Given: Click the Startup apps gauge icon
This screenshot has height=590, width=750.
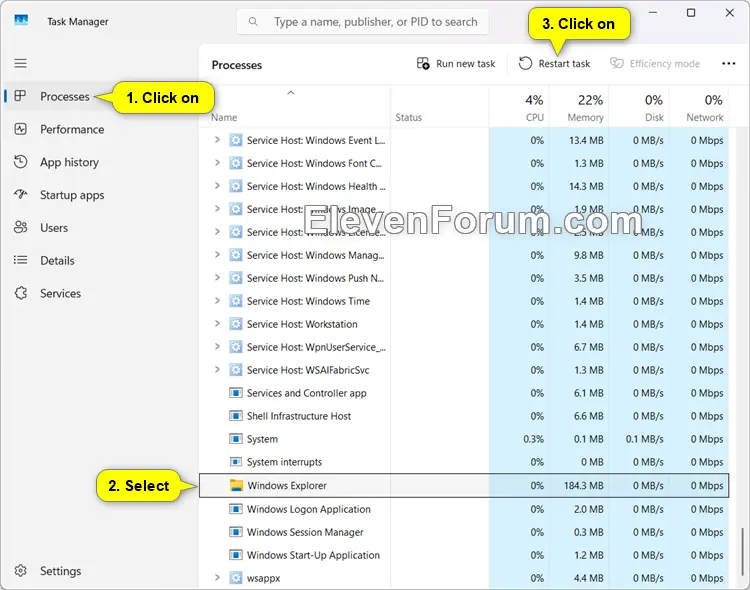Looking at the screenshot, I should click(x=21, y=194).
